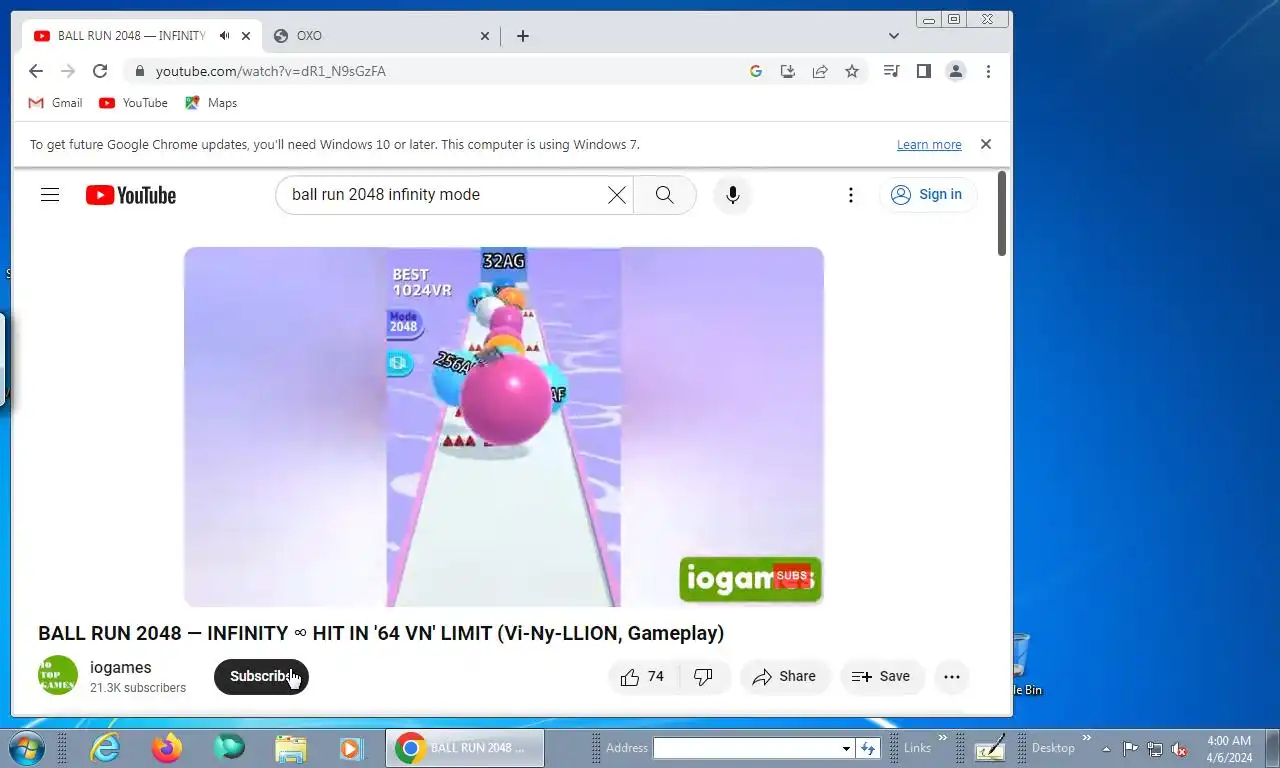Select the Chrome BALL RUN 2048 taskbar button
Image resolution: width=1280 pixels, height=768 pixels.
click(x=465, y=748)
